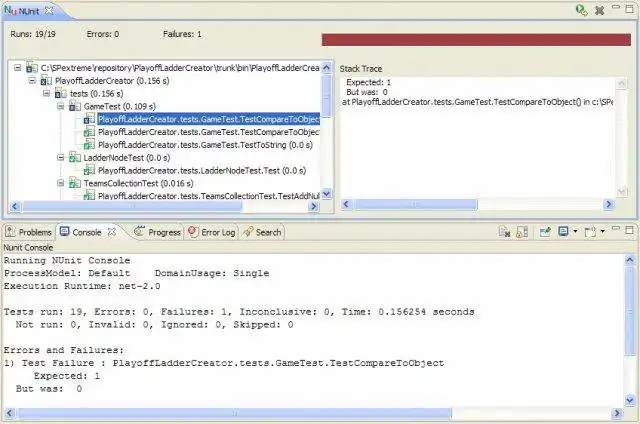This screenshot has width=640, height=424.
Task: Click the test tree scroll right arrow
Action: (314, 206)
